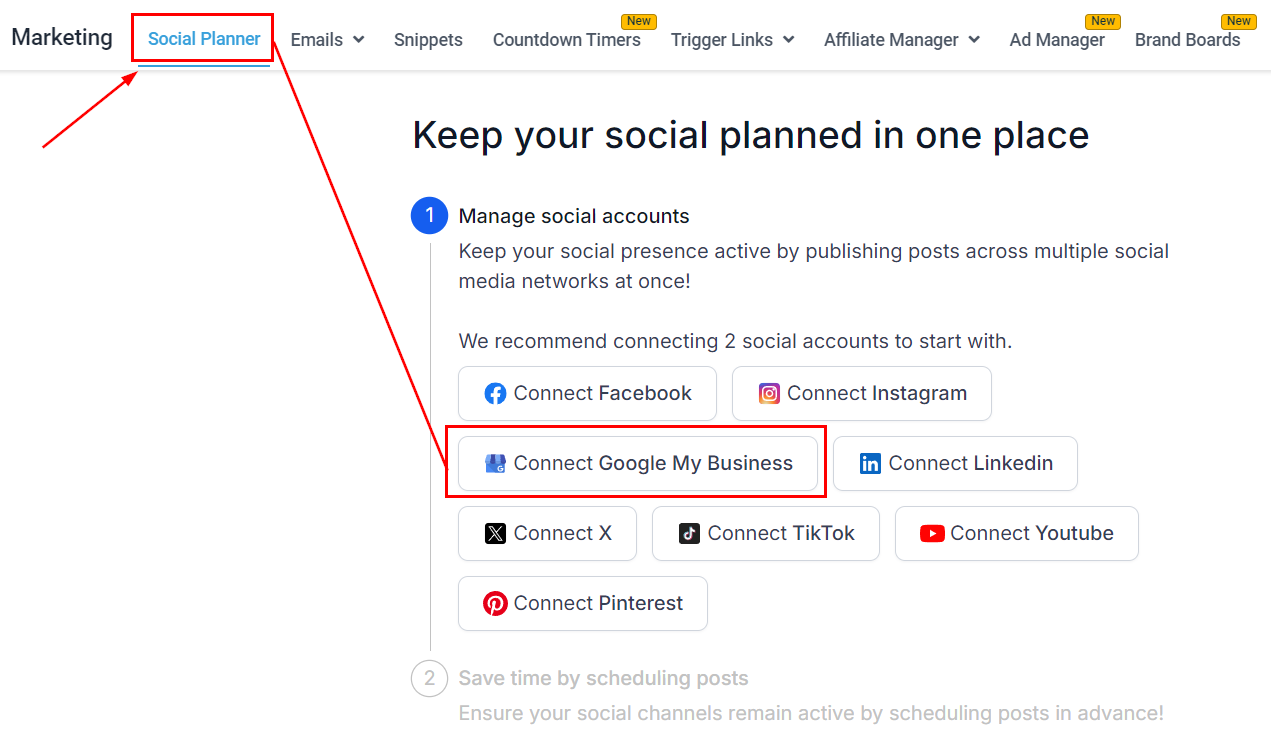Open the Ad Manager tab

pyautogui.click(x=1057, y=40)
